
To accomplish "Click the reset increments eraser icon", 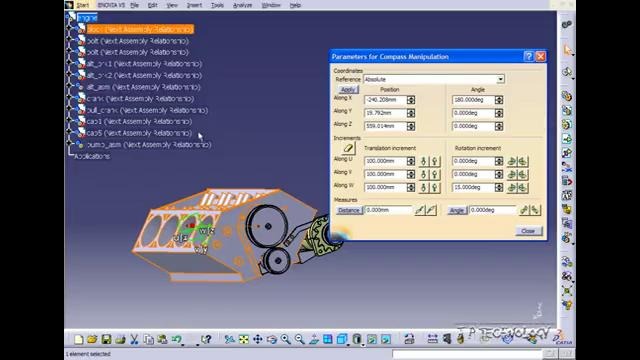I will (x=348, y=148).
